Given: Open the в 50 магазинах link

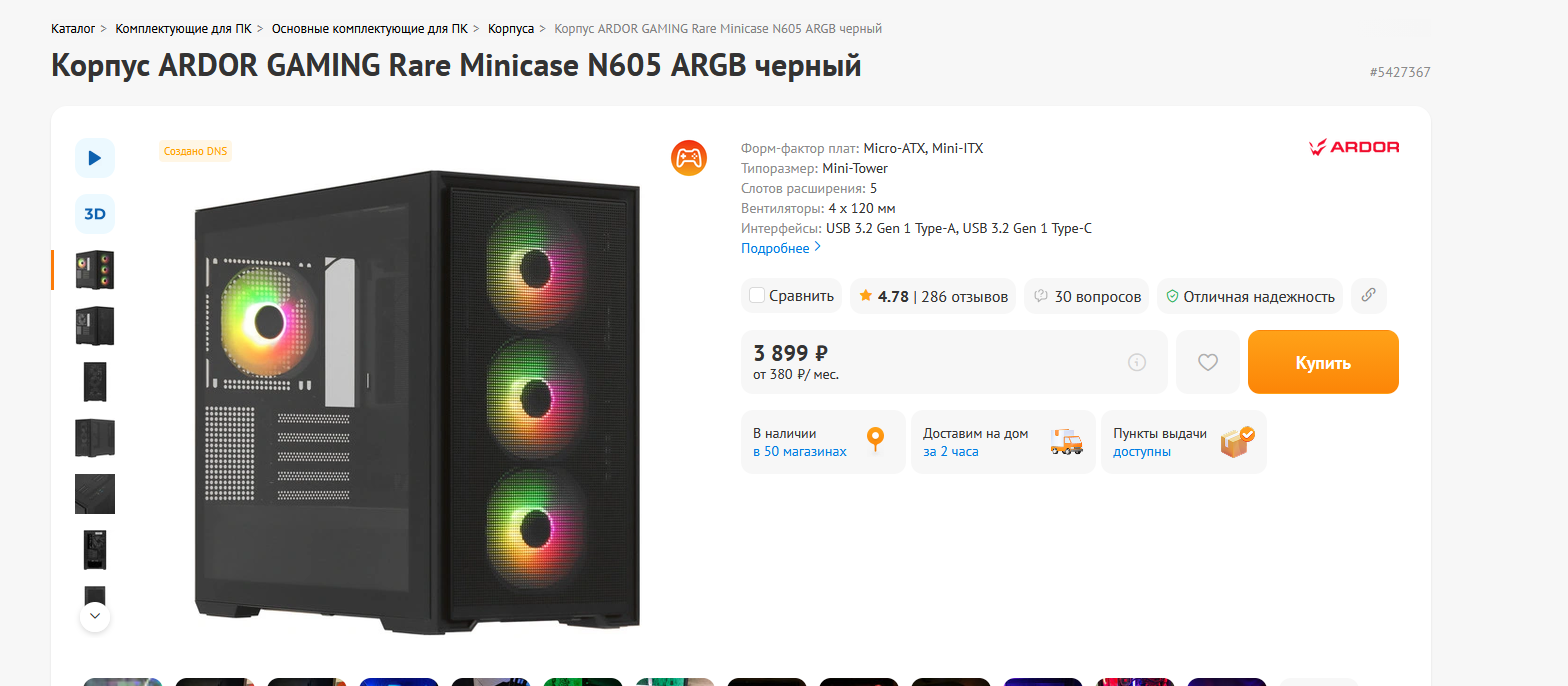Looking at the screenshot, I should [x=800, y=451].
